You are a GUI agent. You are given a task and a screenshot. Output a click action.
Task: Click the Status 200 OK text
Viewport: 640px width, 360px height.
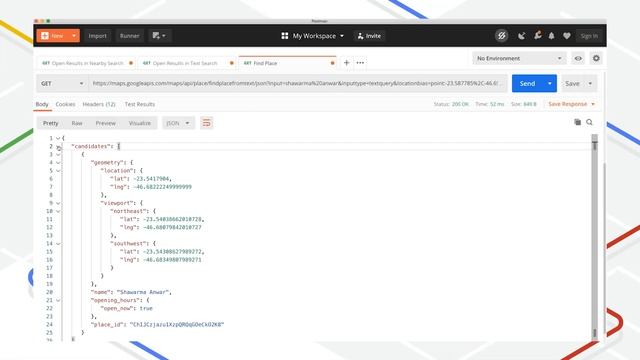point(451,104)
